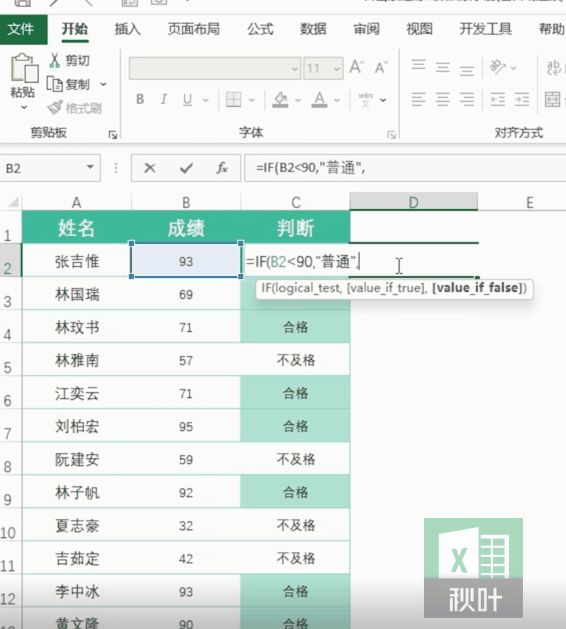
Task: Toggle Underline formatting
Action: pyautogui.click(x=187, y=99)
